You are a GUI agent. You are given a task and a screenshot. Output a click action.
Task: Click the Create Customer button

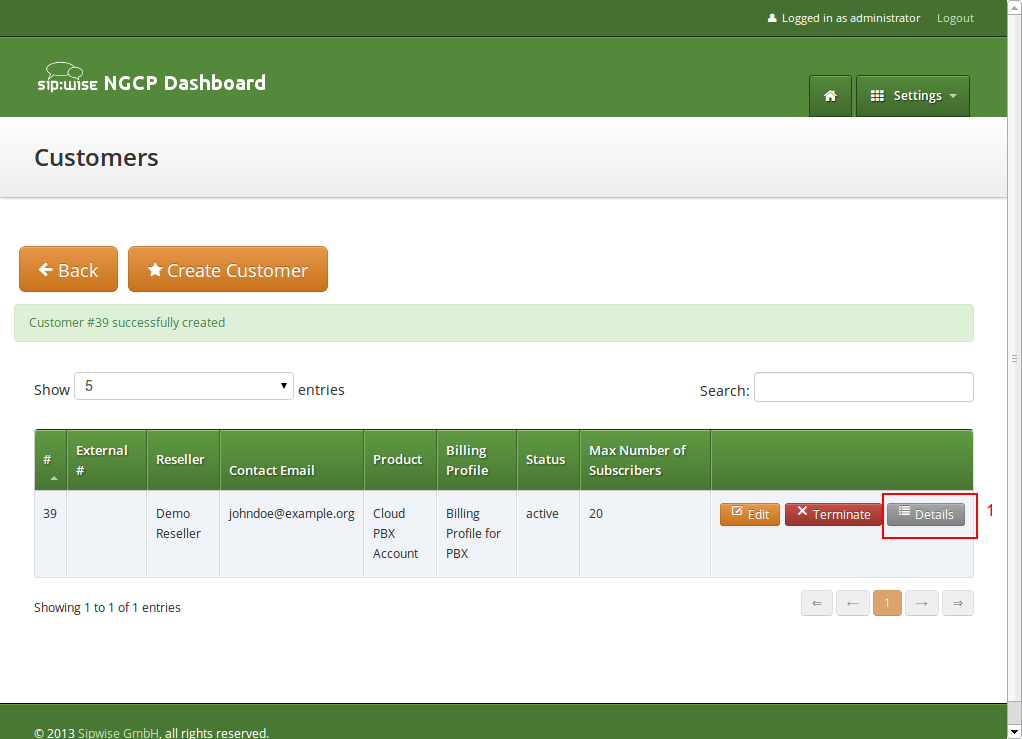[x=228, y=270]
